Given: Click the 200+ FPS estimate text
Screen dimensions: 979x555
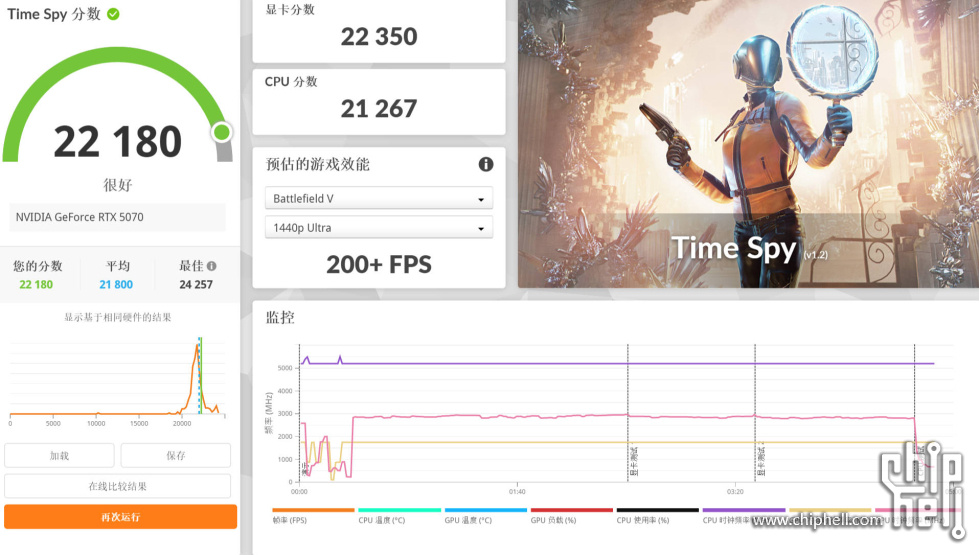Looking at the screenshot, I should pos(379,265).
